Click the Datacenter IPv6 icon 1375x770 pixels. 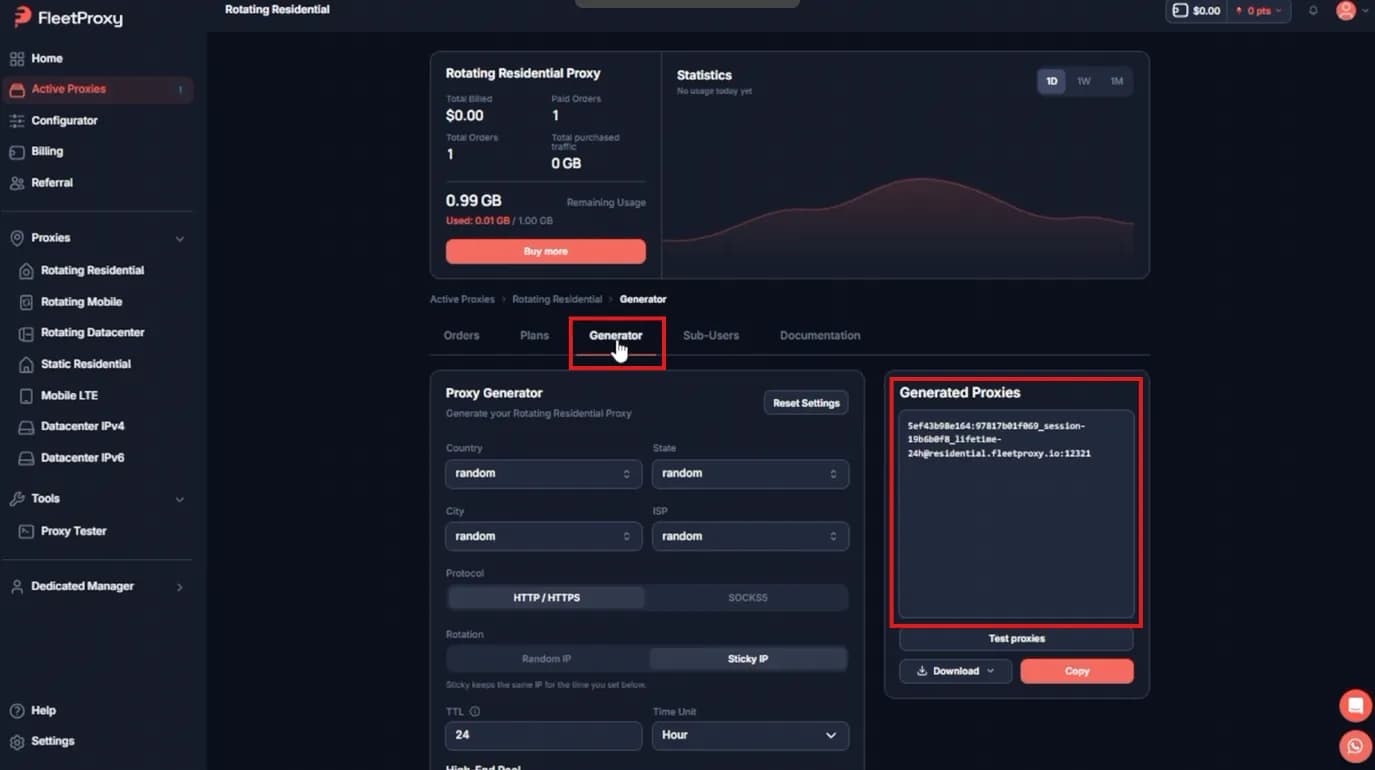27,458
